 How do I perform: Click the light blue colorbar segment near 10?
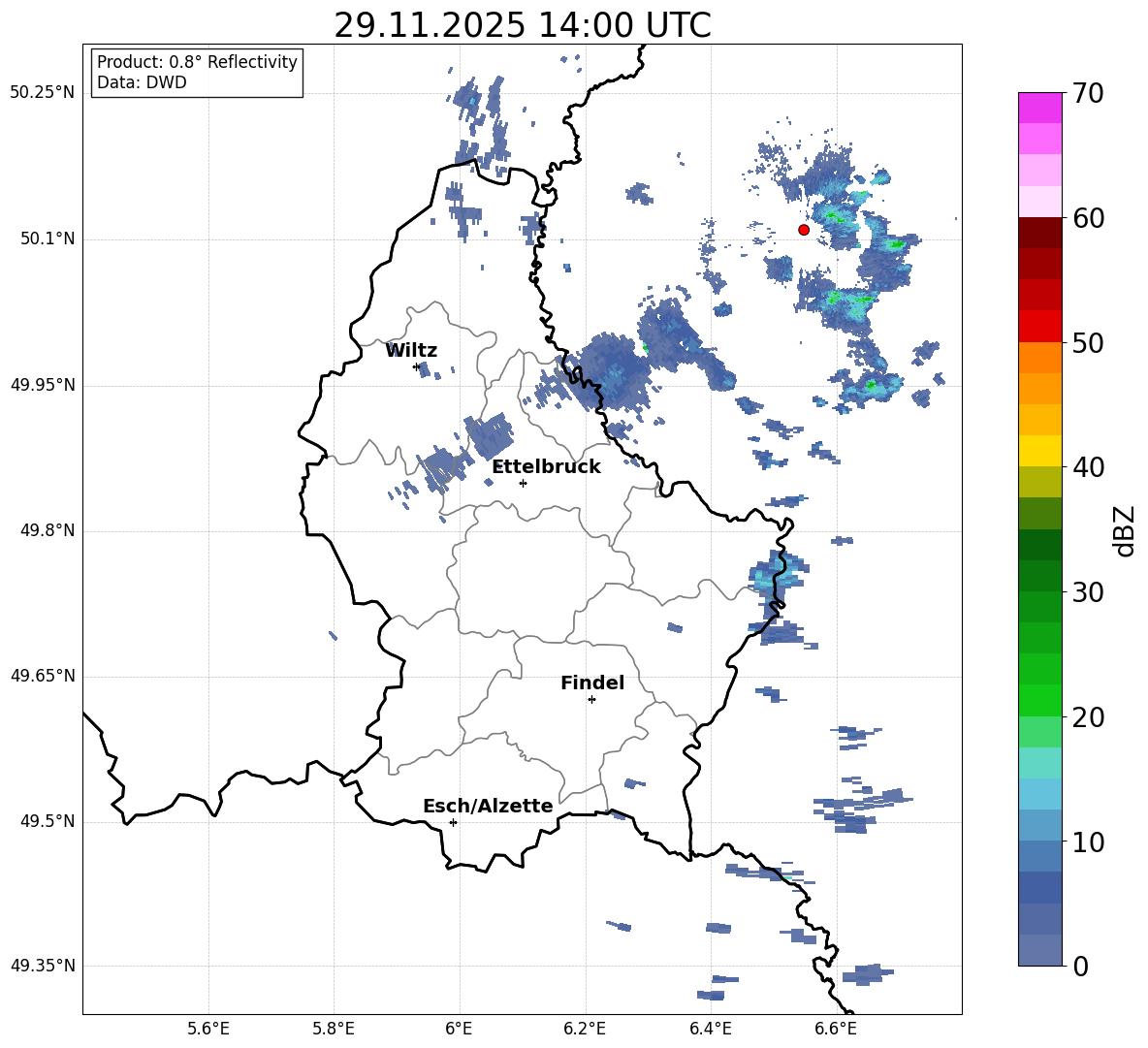(1039, 825)
